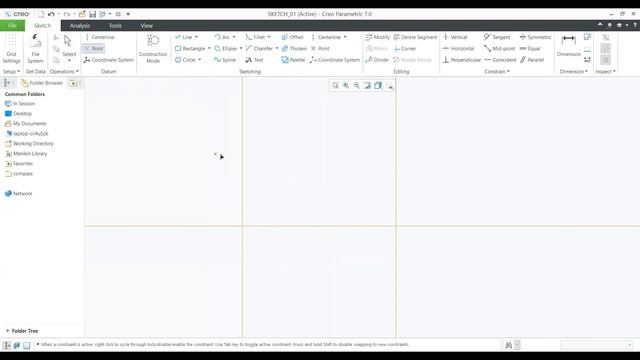
Task: Click the large Dimension tool
Action: tap(569, 46)
